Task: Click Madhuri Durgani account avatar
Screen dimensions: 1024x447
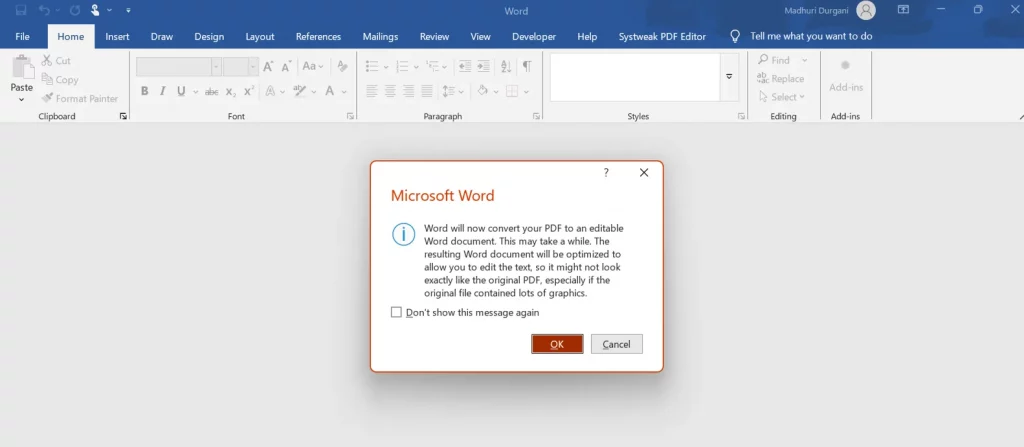Action: pos(866,10)
